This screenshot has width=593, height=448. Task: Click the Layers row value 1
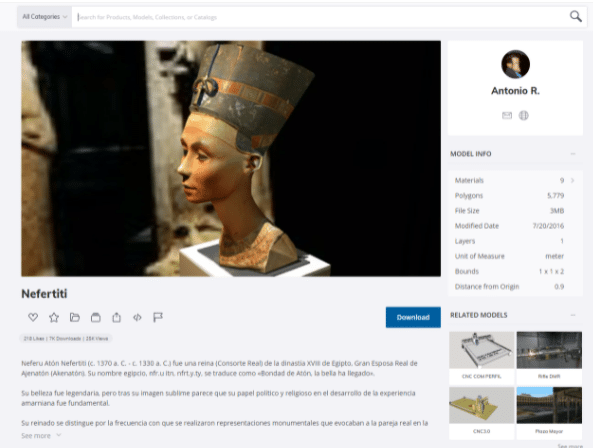tap(562, 241)
